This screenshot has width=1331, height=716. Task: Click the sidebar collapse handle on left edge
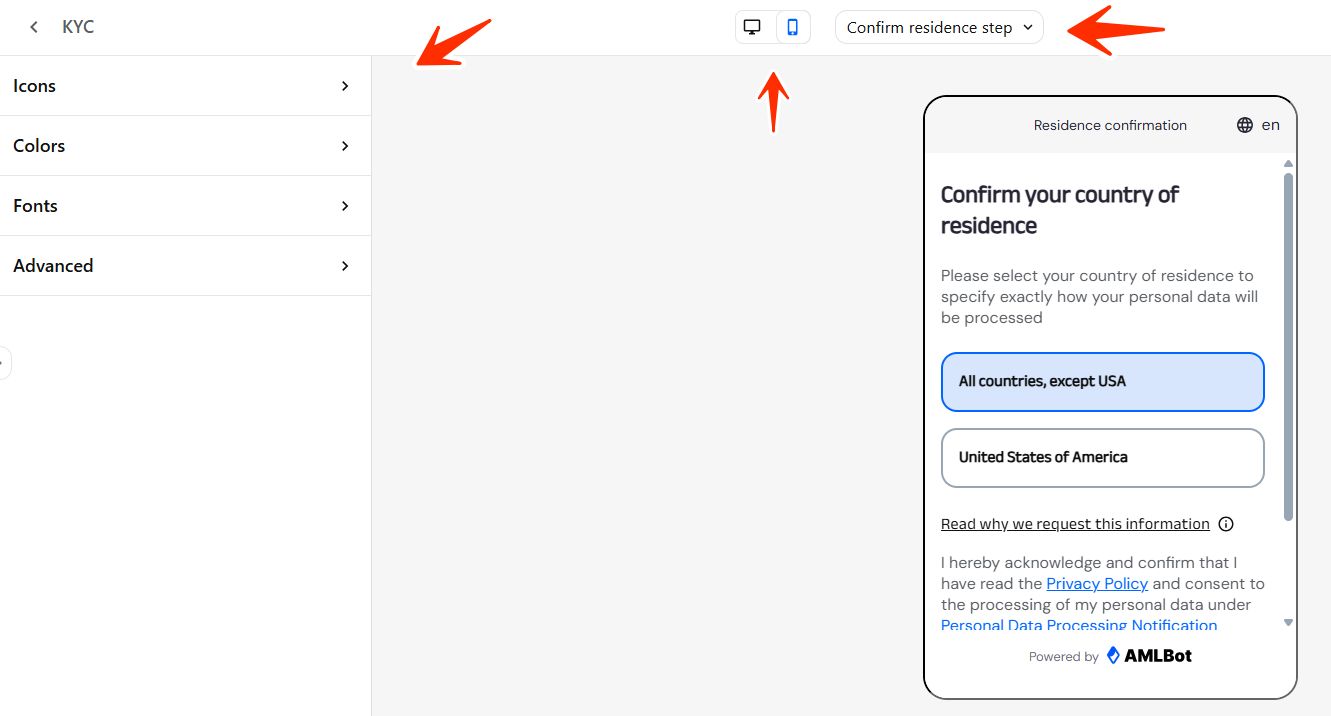(x=4, y=363)
